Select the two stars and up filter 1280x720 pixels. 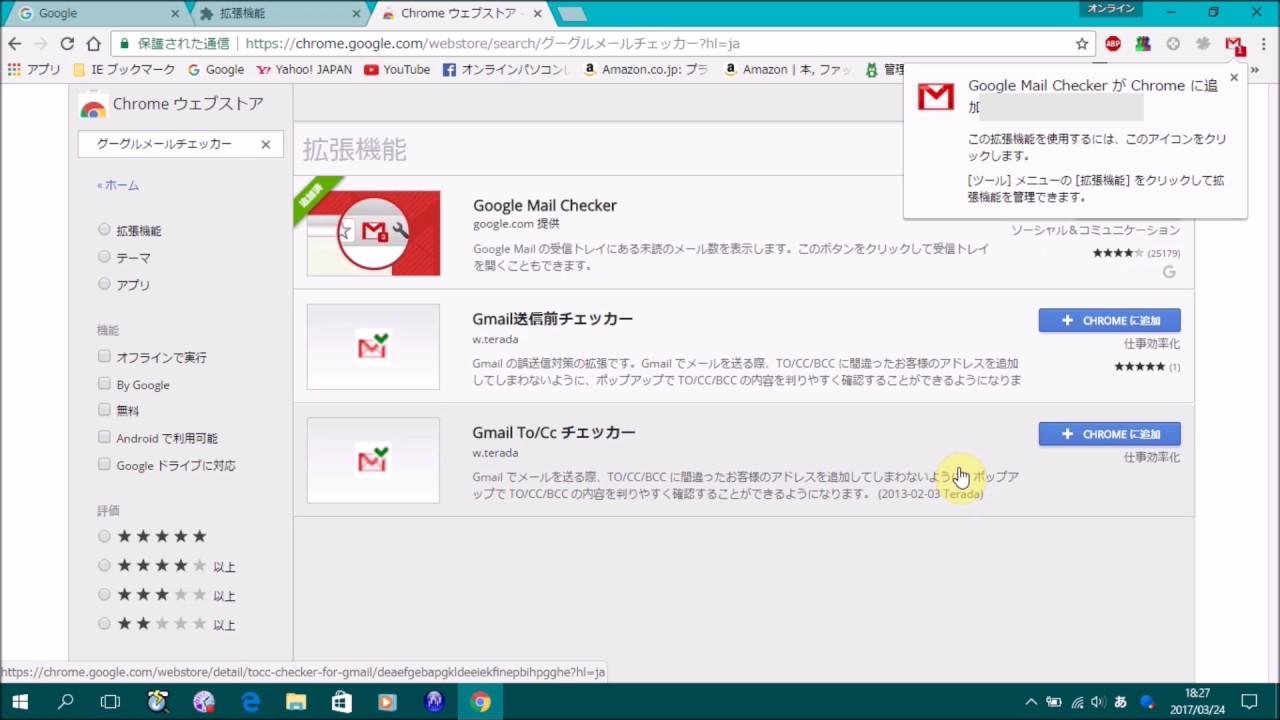click(x=104, y=623)
